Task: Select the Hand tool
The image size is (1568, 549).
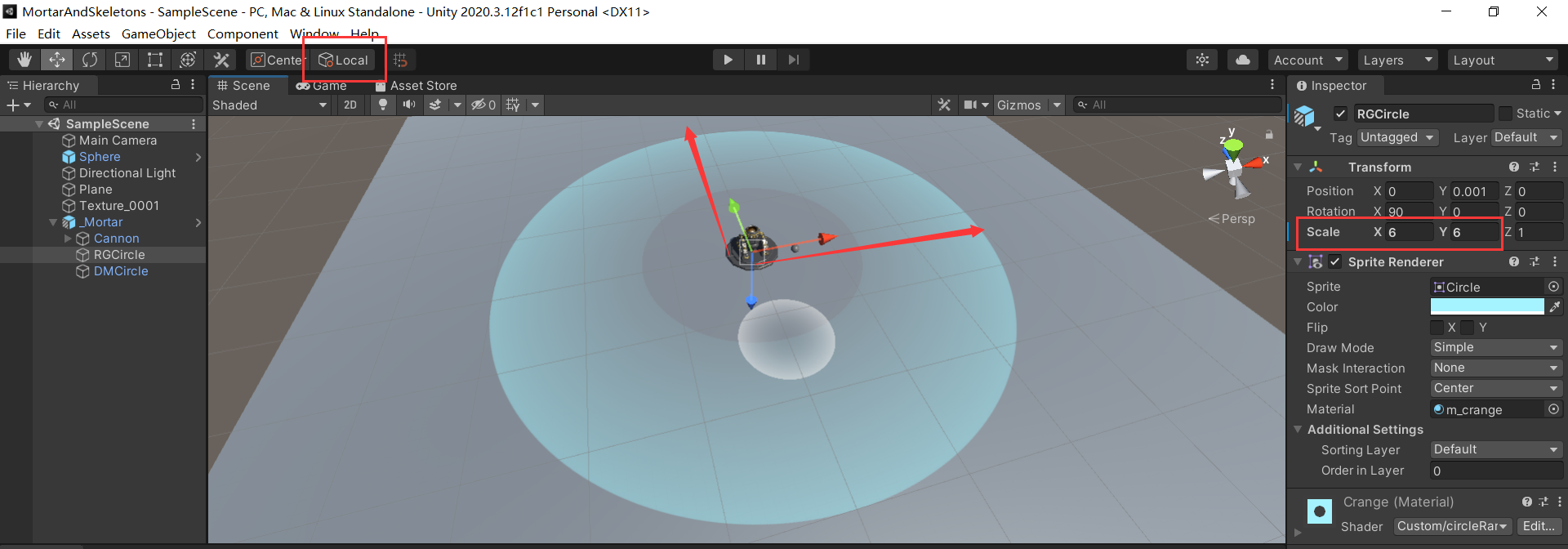Action: (24, 60)
